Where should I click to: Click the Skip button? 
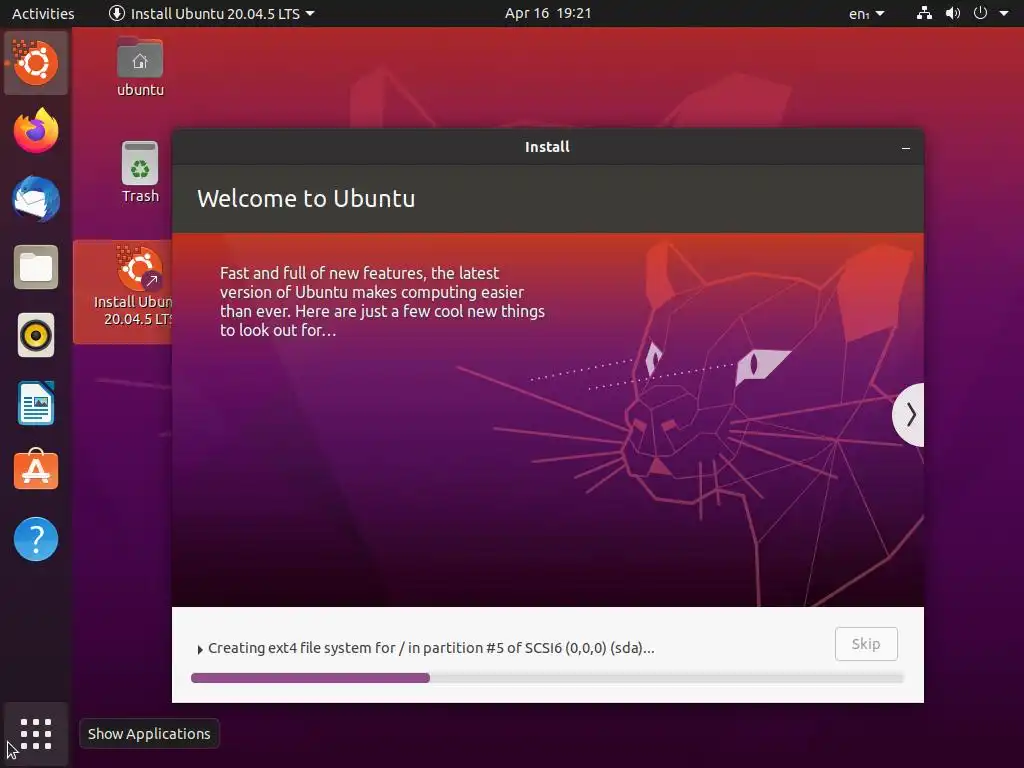click(866, 644)
